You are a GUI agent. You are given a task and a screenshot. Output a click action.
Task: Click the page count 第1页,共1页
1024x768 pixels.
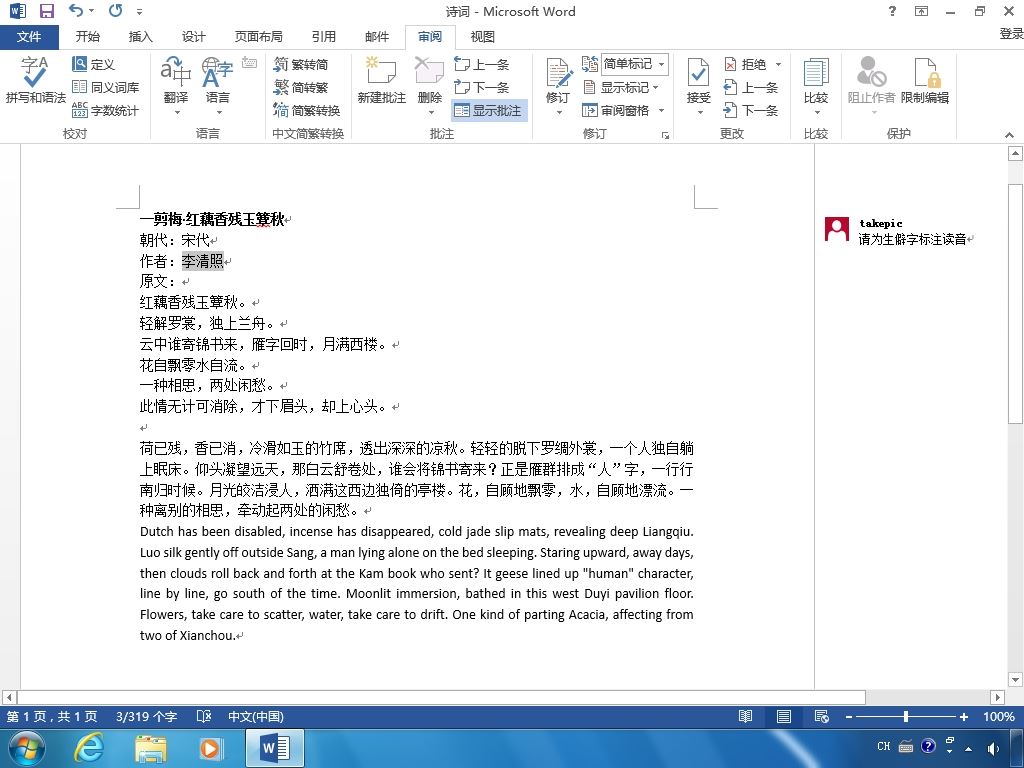tap(52, 716)
